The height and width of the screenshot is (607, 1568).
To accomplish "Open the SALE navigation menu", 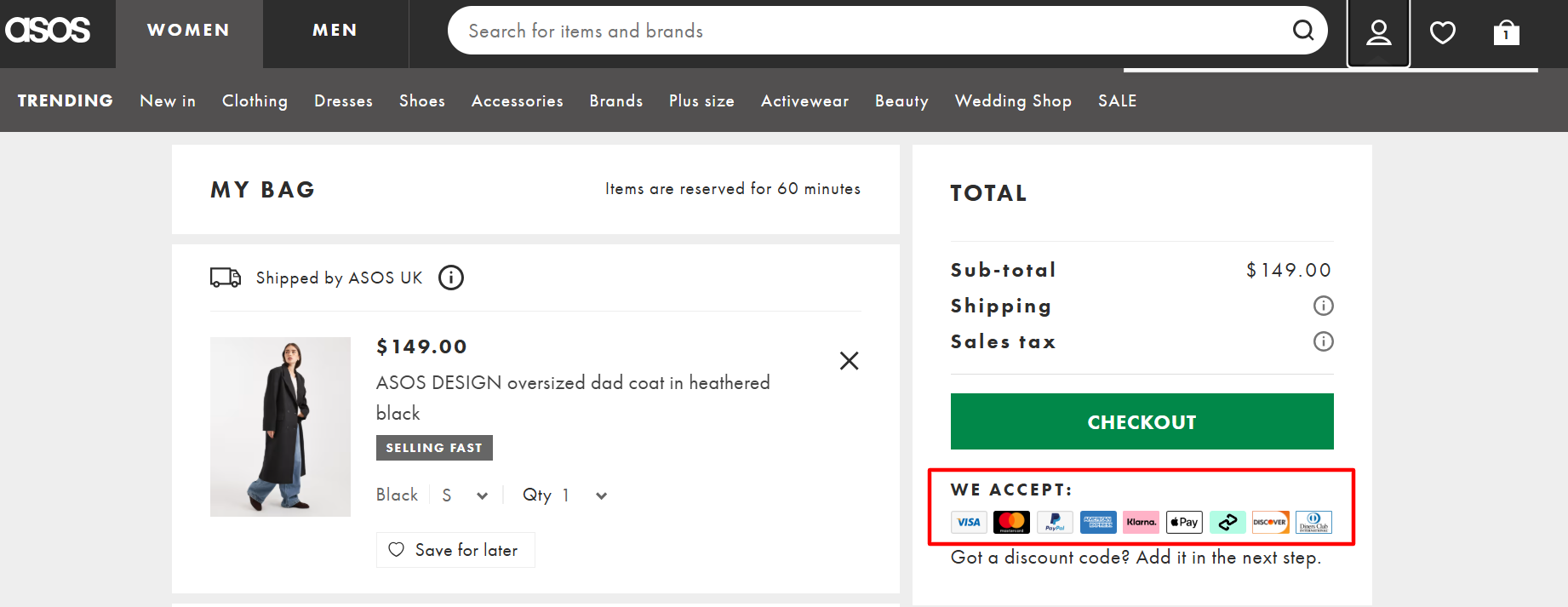I will [1117, 100].
